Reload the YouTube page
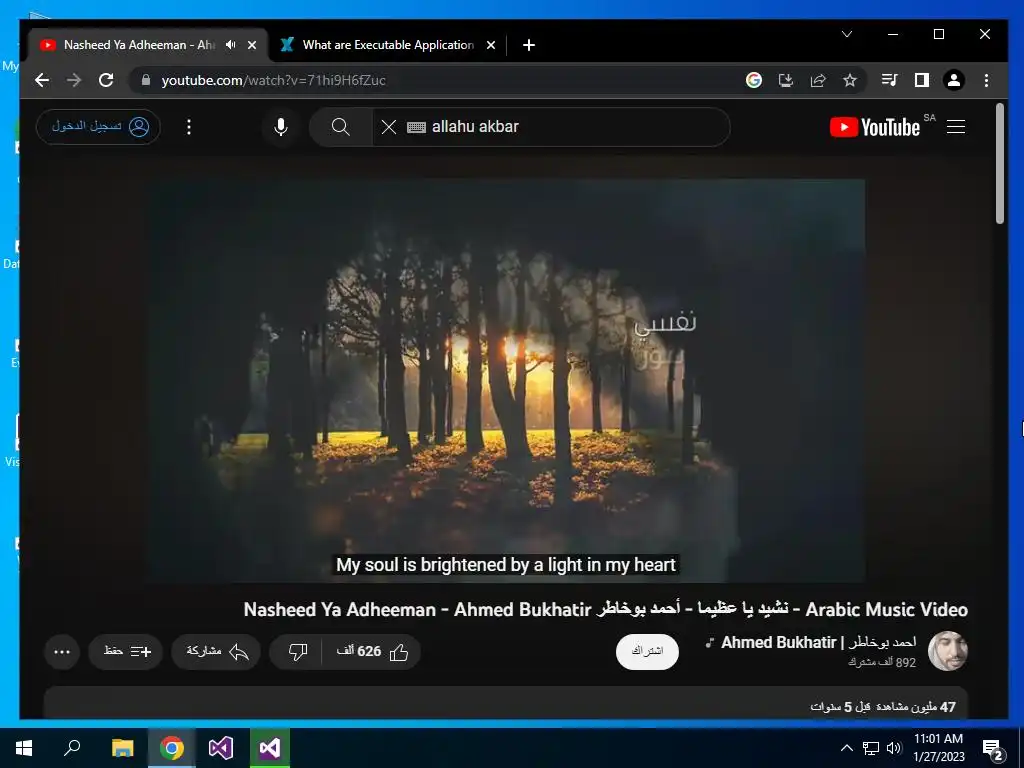This screenshot has height=768, width=1024. click(x=106, y=80)
